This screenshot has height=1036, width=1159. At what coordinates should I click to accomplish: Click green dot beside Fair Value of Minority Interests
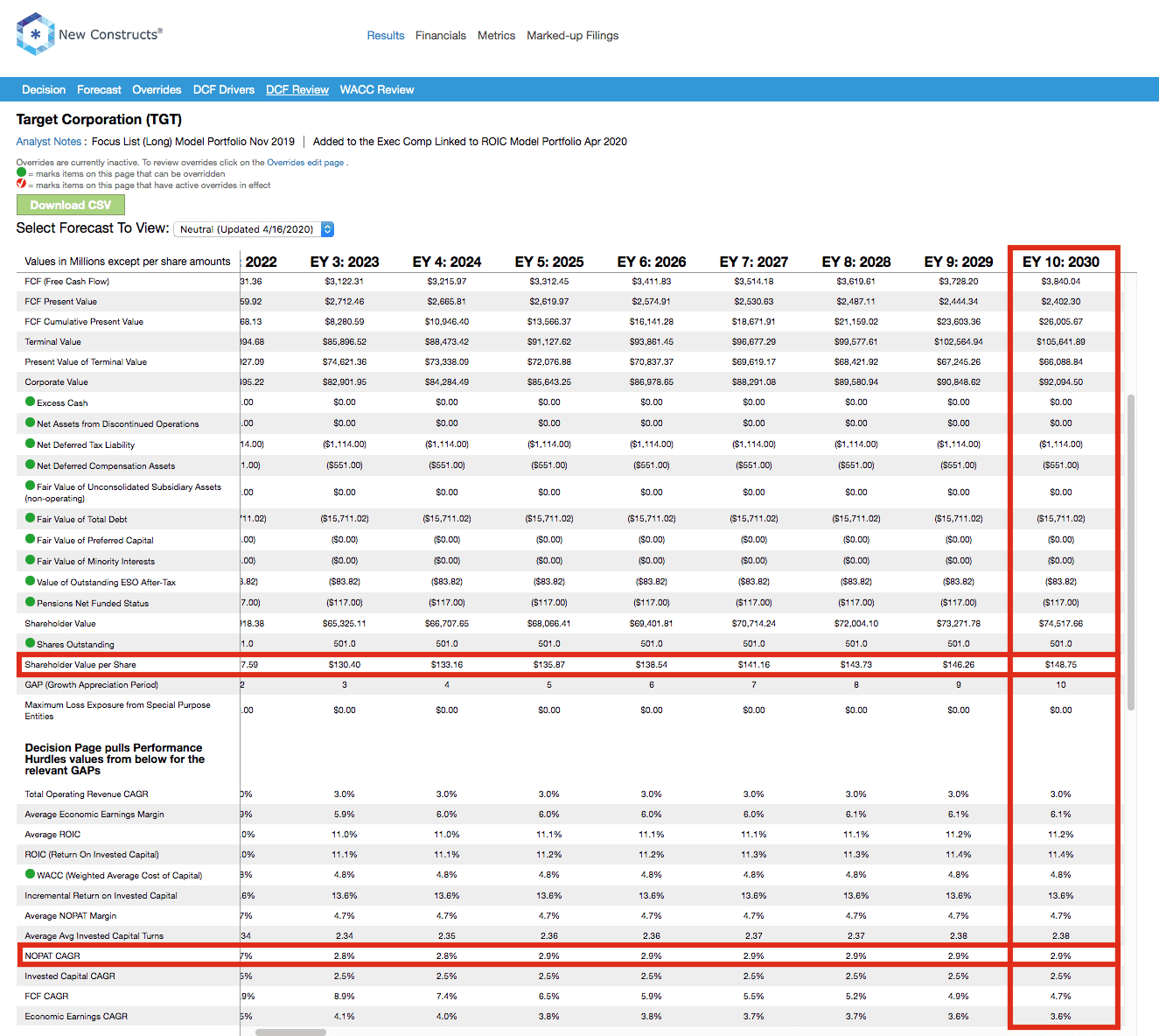tap(31, 560)
